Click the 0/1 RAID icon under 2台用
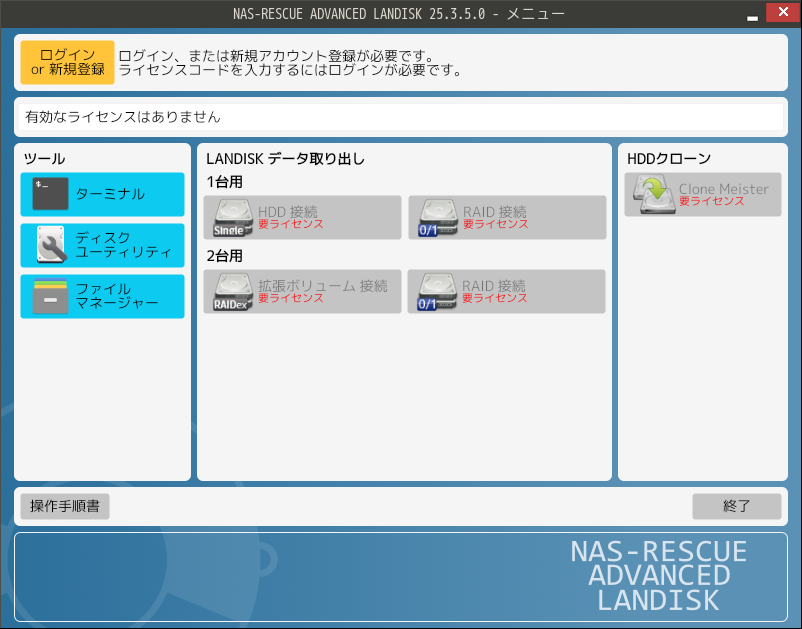The height and width of the screenshot is (629, 802). [436, 292]
